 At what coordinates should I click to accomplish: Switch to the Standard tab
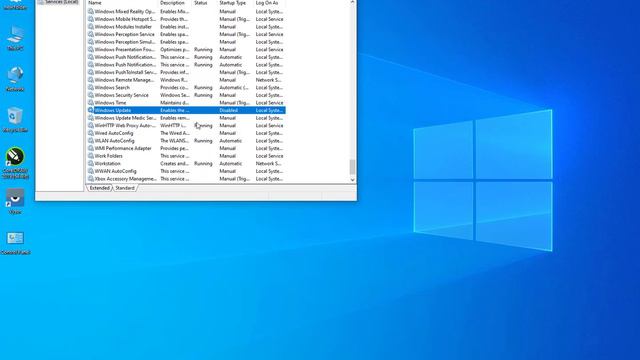click(125, 188)
